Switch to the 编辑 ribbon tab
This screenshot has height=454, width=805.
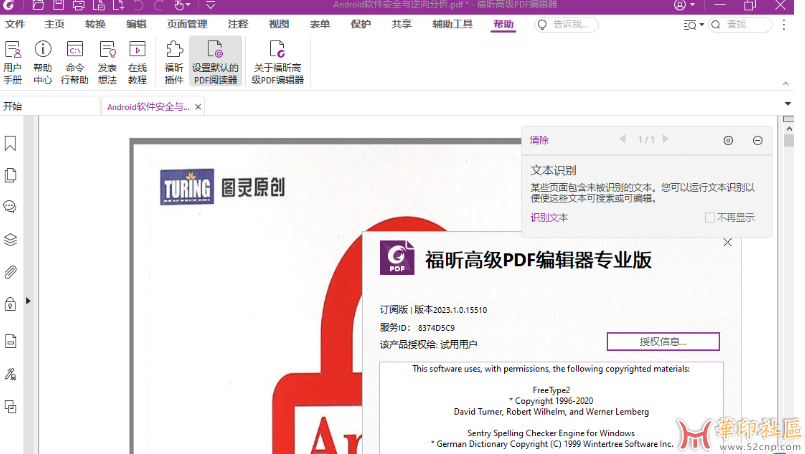pos(136,24)
